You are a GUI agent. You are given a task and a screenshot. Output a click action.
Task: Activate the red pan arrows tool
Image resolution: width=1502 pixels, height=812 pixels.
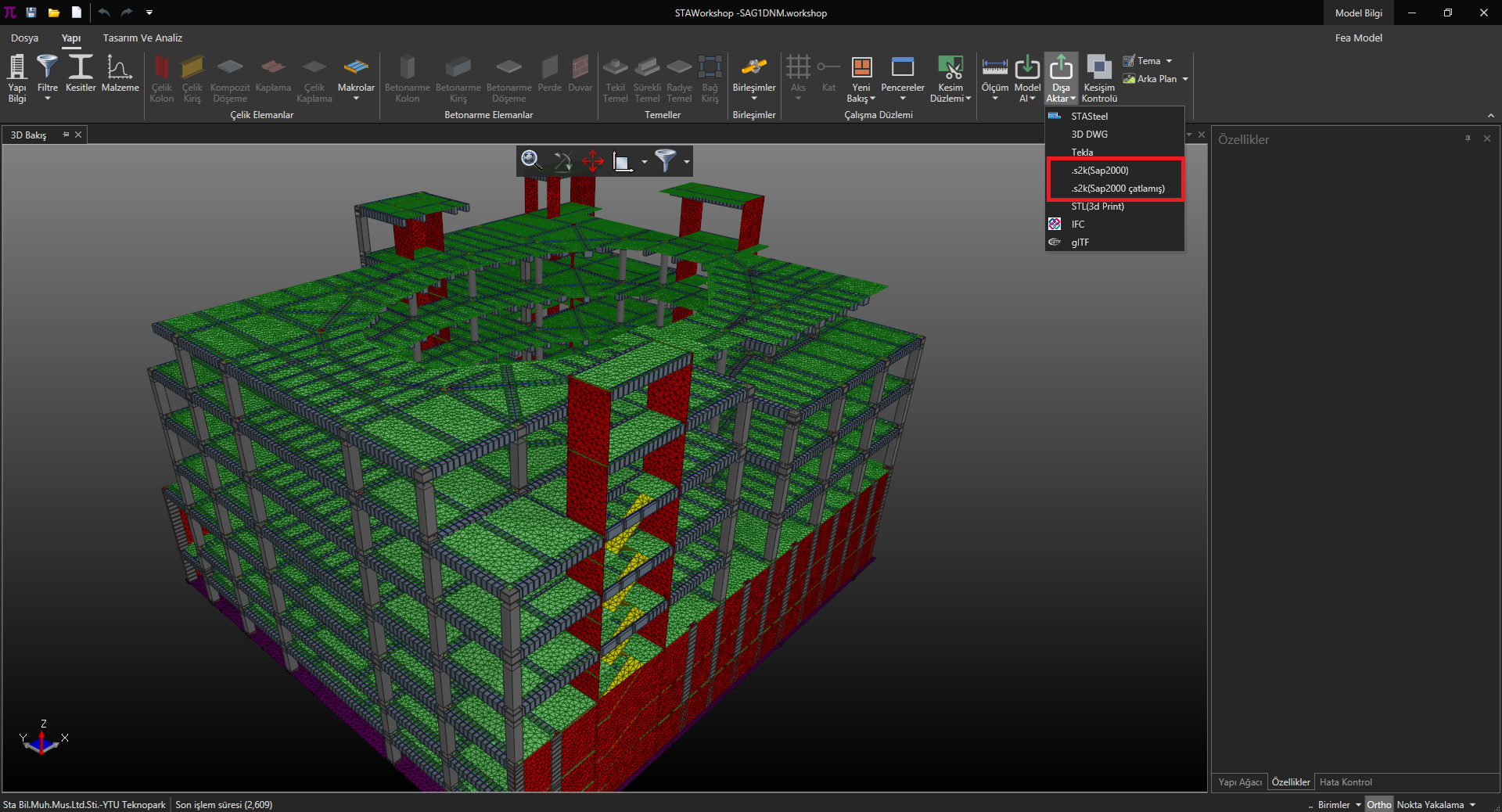[x=592, y=161]
